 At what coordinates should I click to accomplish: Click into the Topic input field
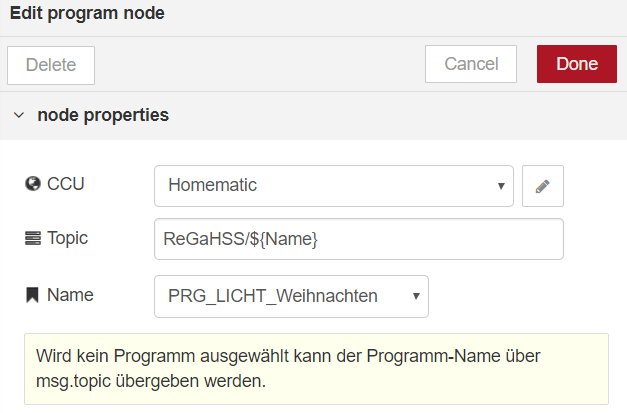coord(358,239)
